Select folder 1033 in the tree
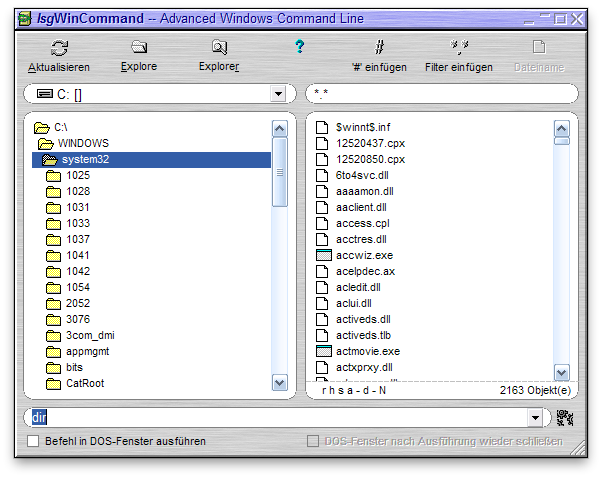The width and height of the screenshot is (602, 478). tap(78, 223)
